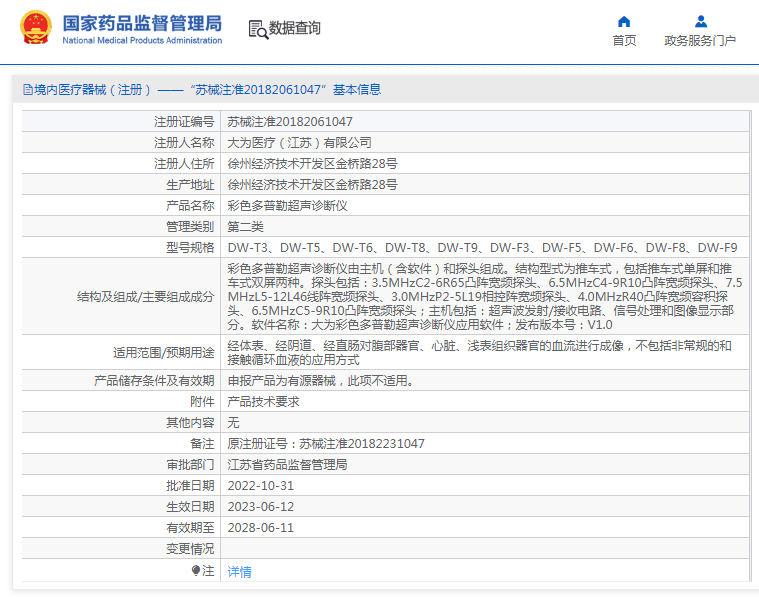The image size is (759, 597).
Task: Select product name 彩色多普勒超声诊断仪
Action: pyautogui.click(x=288, y=206)
